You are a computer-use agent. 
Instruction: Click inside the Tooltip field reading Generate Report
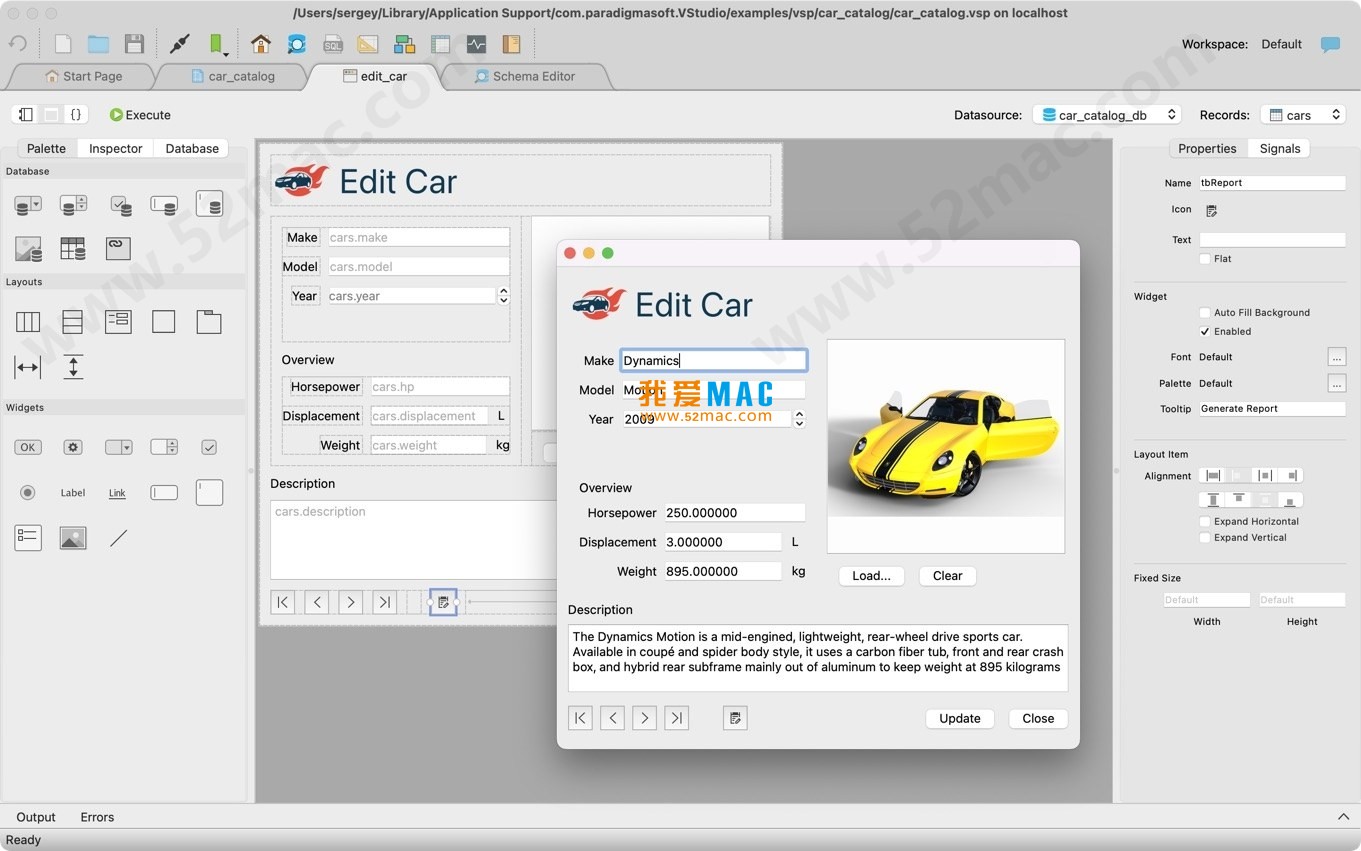(x=1271, y=408)
